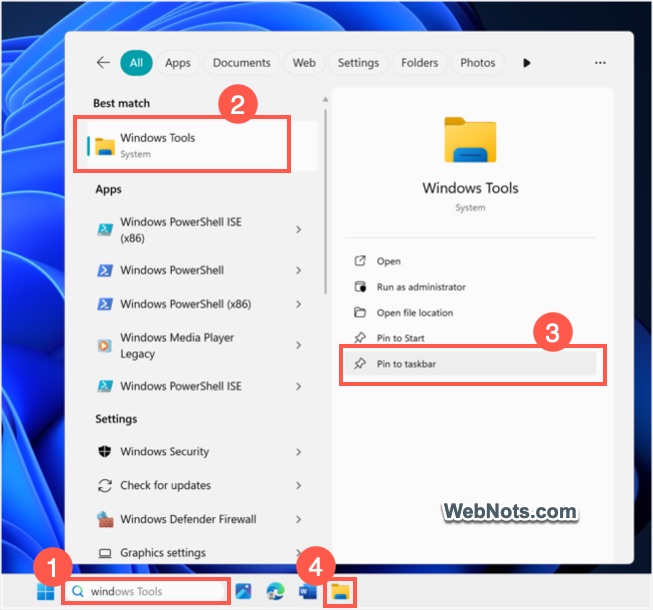Viewport: 653px width, 610px height.
Task: Open Microsoft Word from the taskbar
Action: [x=307, y=591]
